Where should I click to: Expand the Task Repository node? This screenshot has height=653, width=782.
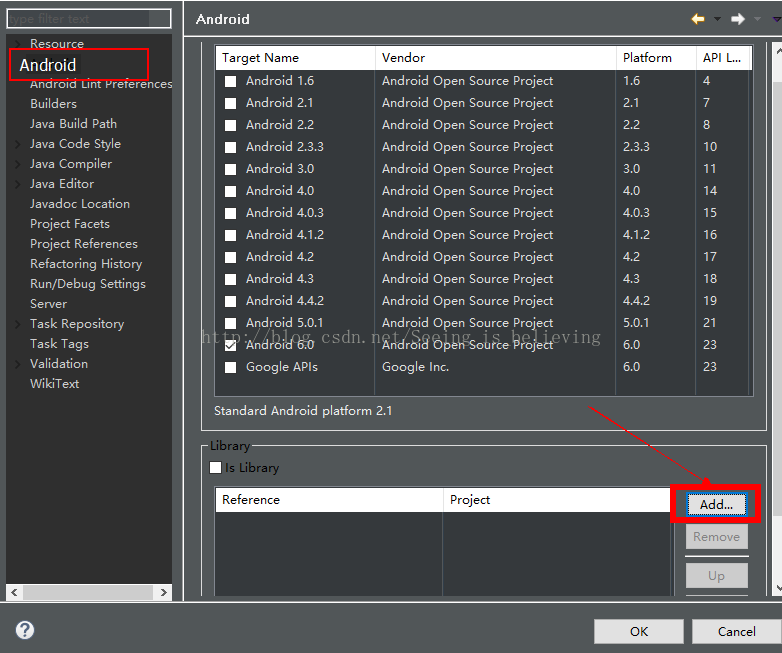[x=17, y=324]
